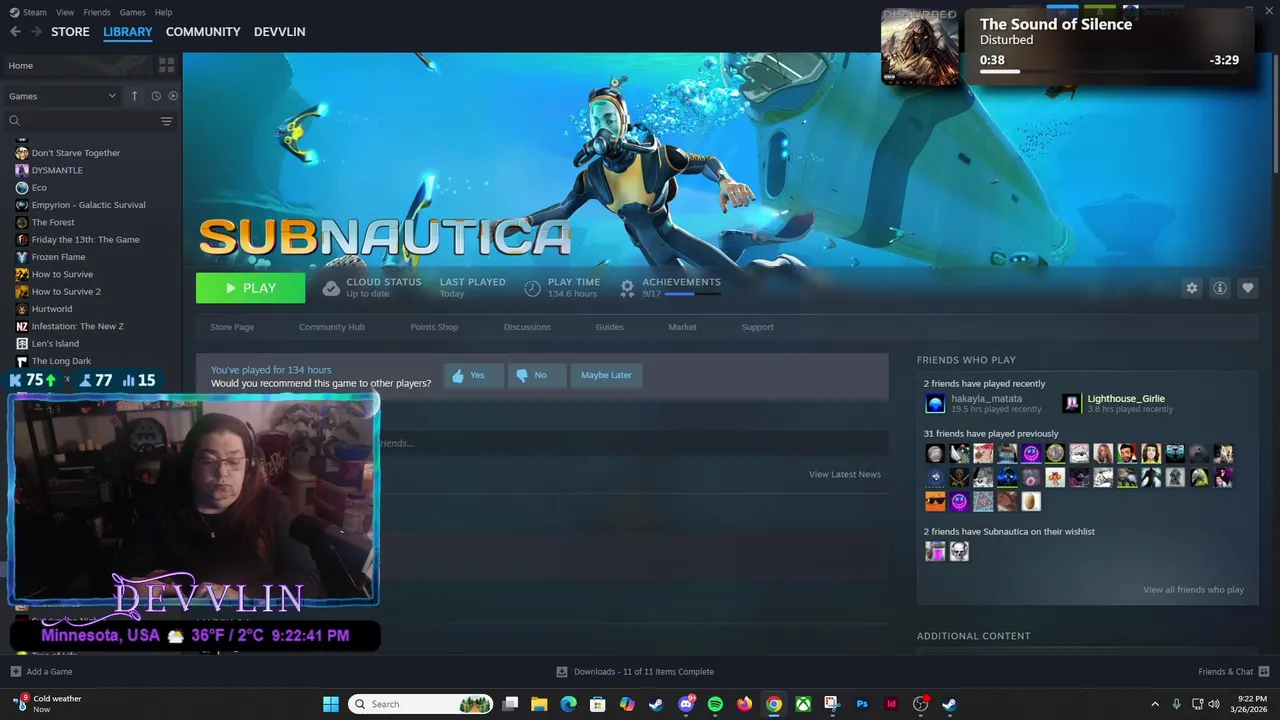
Task: Open the Support link
Action: point(757,327)
